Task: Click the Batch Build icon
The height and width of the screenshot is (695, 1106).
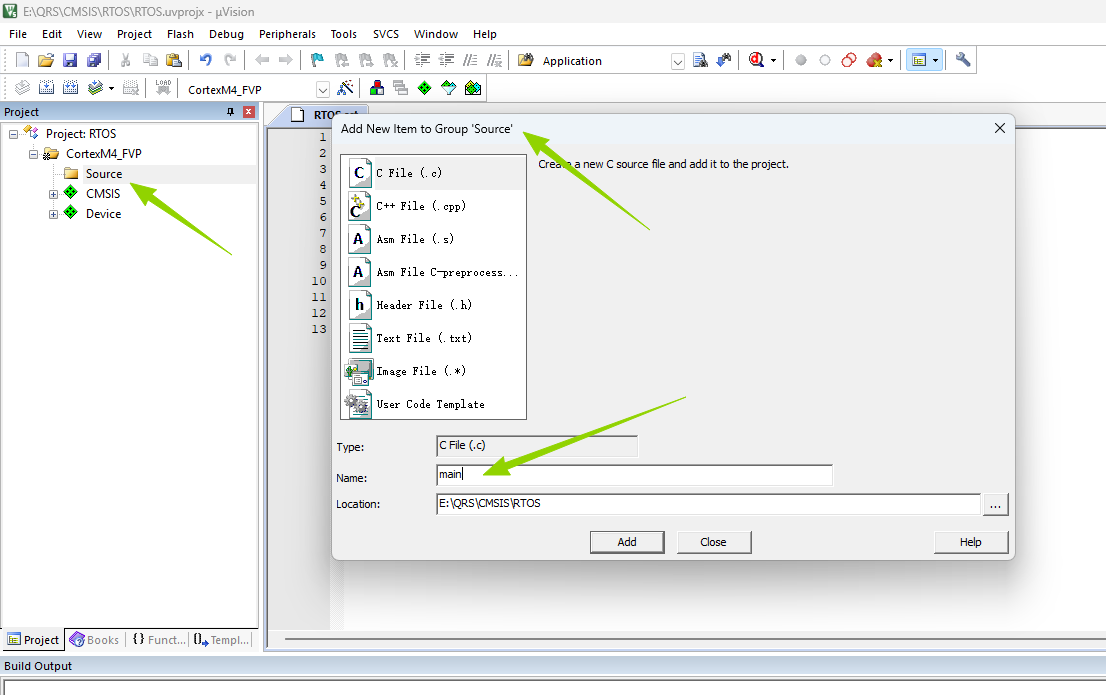Action: (x=95, y=88)
